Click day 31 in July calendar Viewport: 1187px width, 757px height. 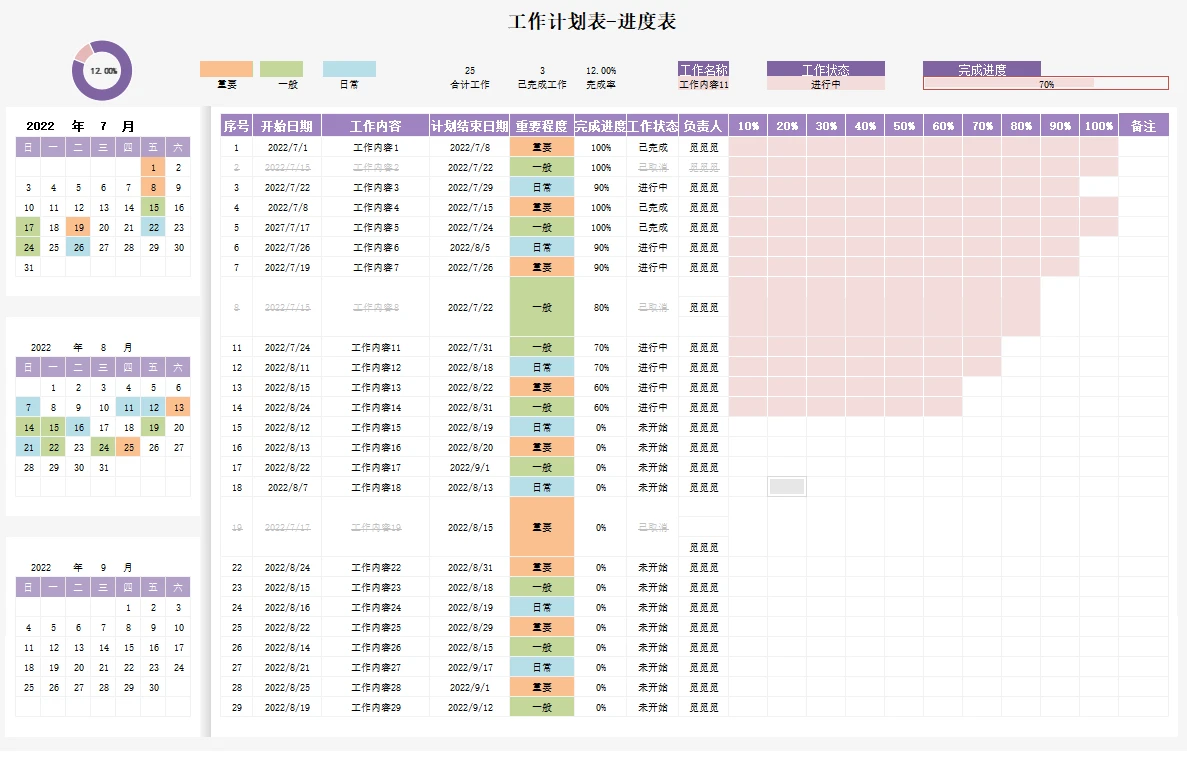(x=28, y=267)
